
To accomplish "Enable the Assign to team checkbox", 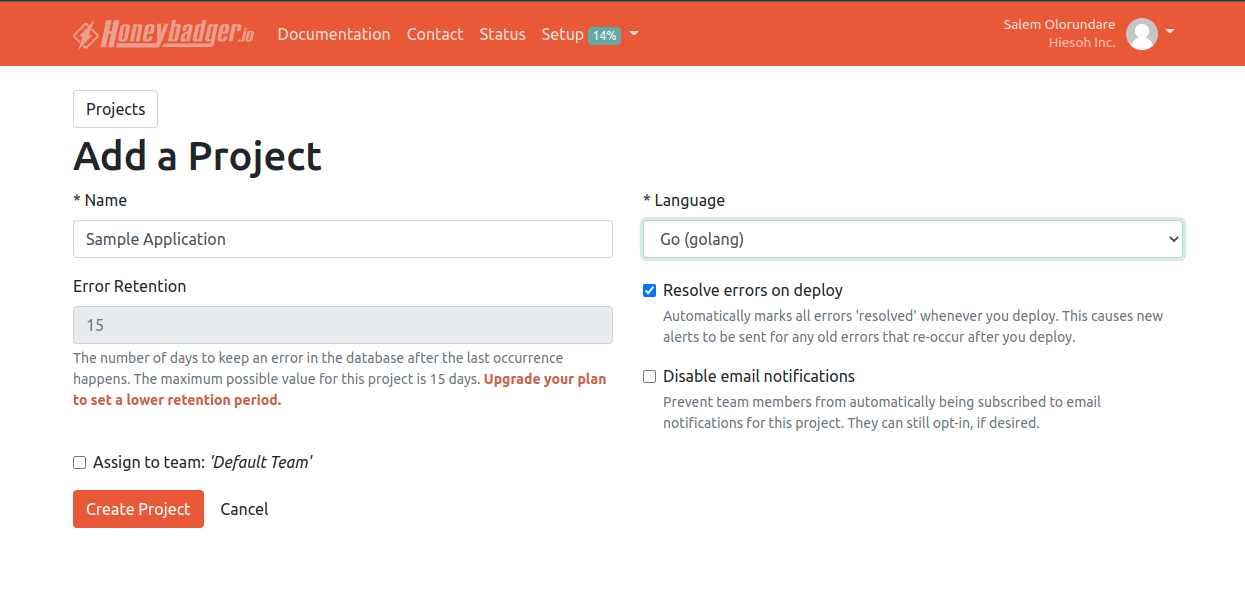I will [x=79, y=462].
